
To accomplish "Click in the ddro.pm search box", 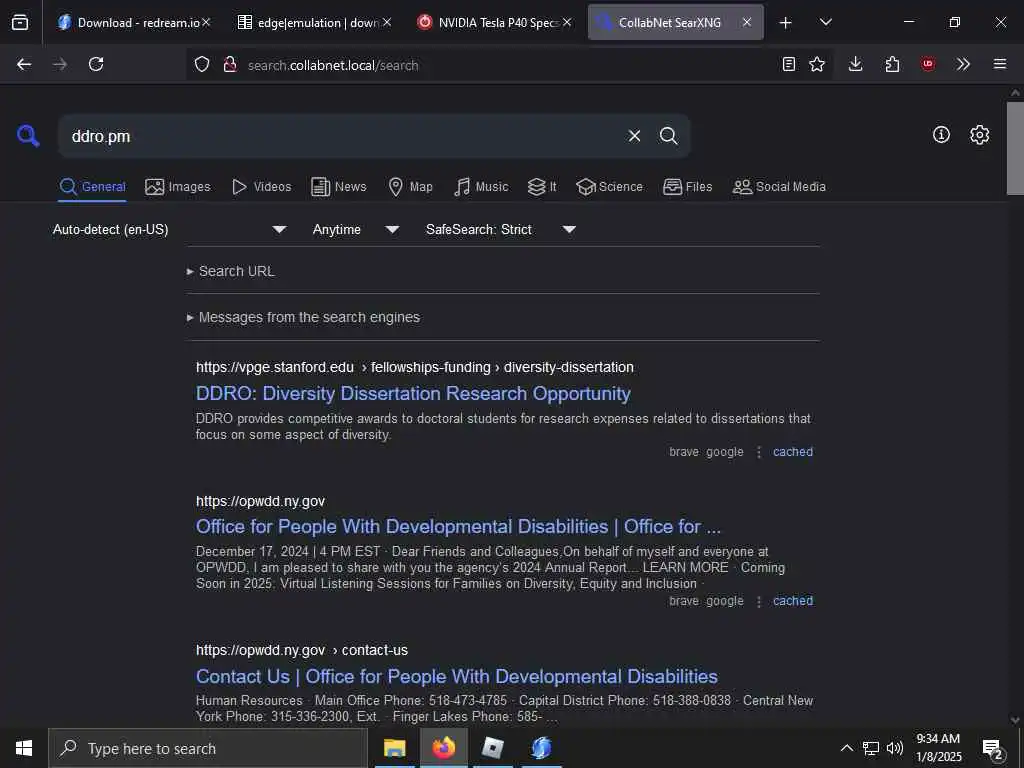I will (340, 136).
